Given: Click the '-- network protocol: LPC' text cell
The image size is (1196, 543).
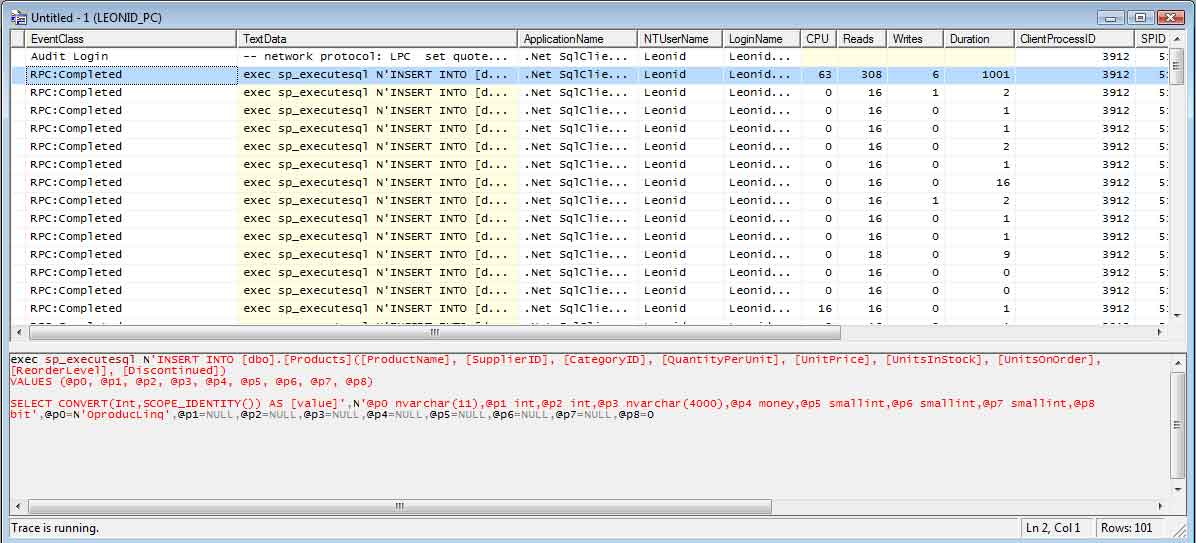Looking at the screenshot, I should 378,56.
